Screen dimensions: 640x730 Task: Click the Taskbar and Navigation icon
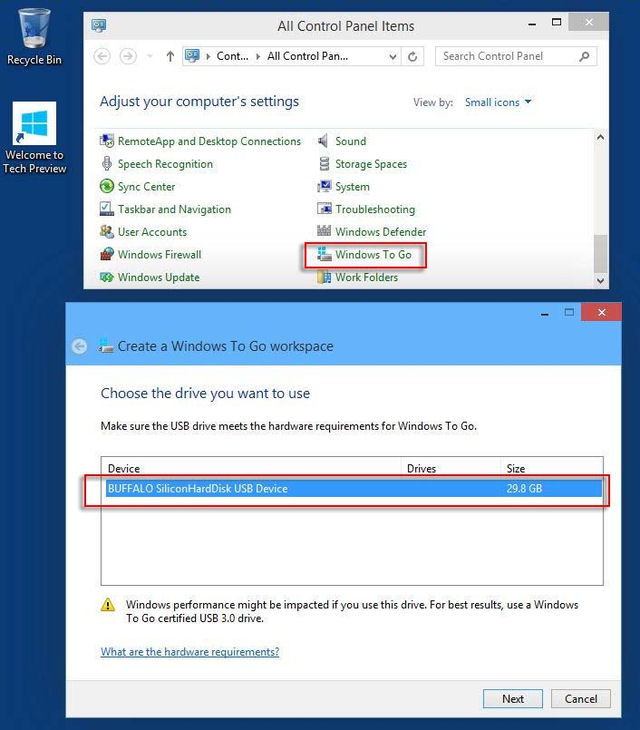pos(107,209)
